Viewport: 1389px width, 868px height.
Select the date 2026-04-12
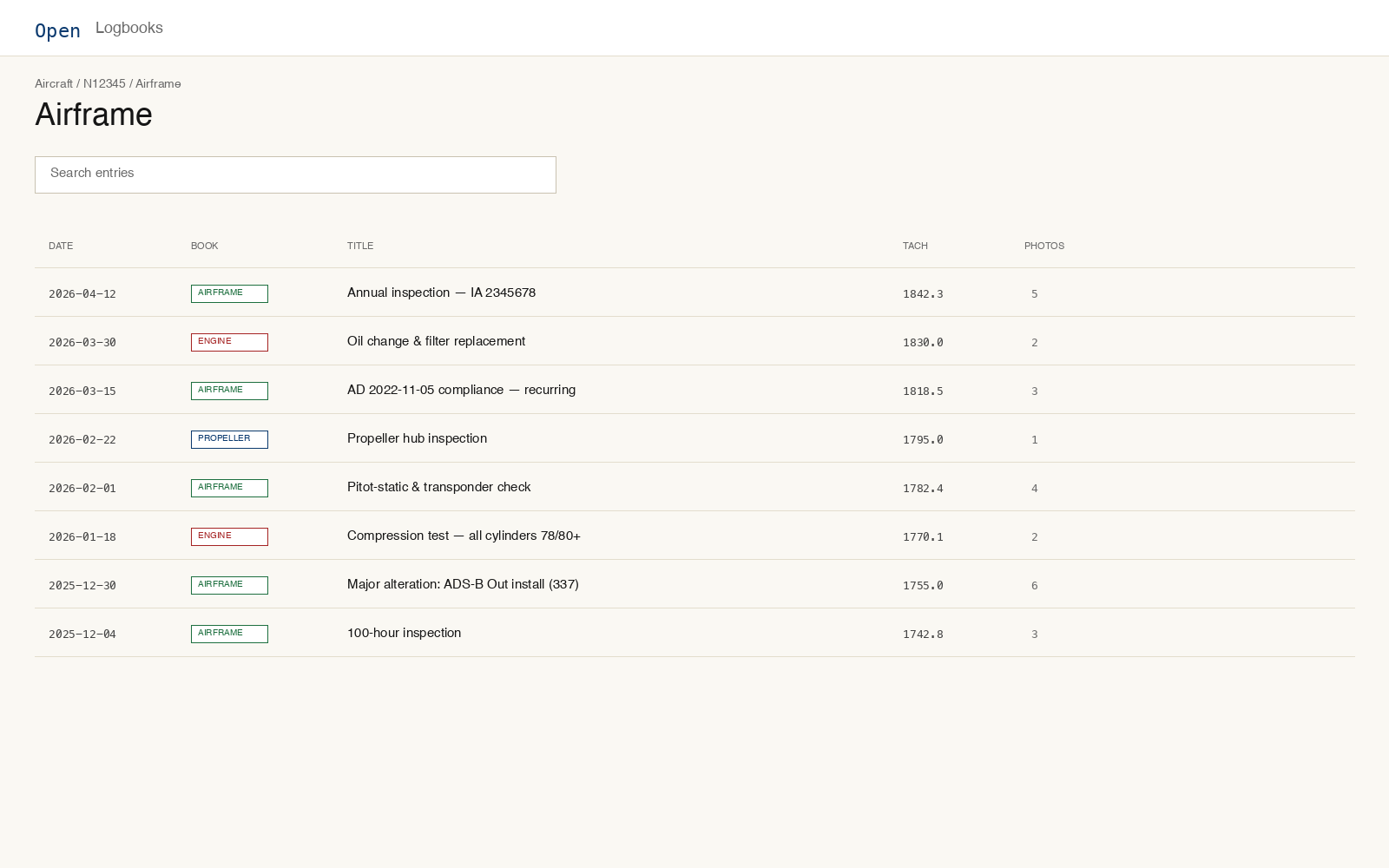(x=82, y=294)
